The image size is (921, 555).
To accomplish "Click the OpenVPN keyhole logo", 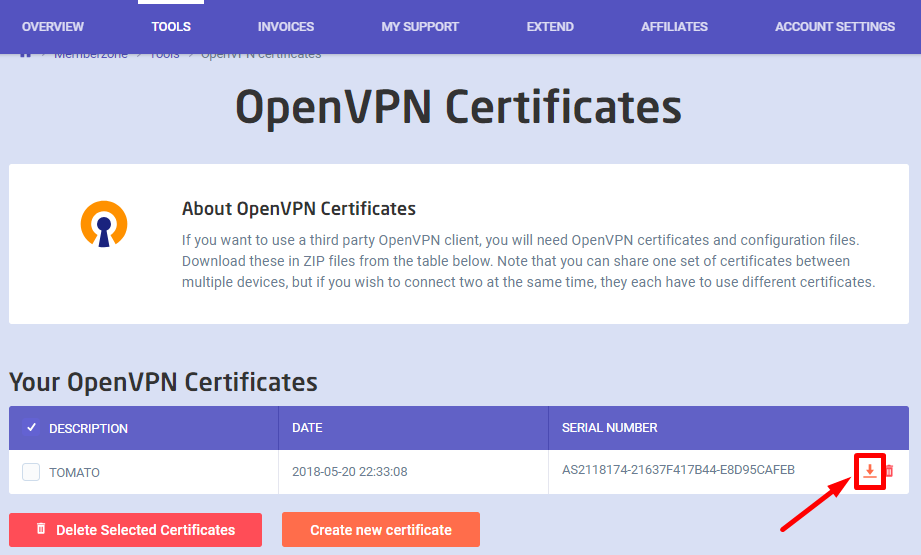I will 104,224.
